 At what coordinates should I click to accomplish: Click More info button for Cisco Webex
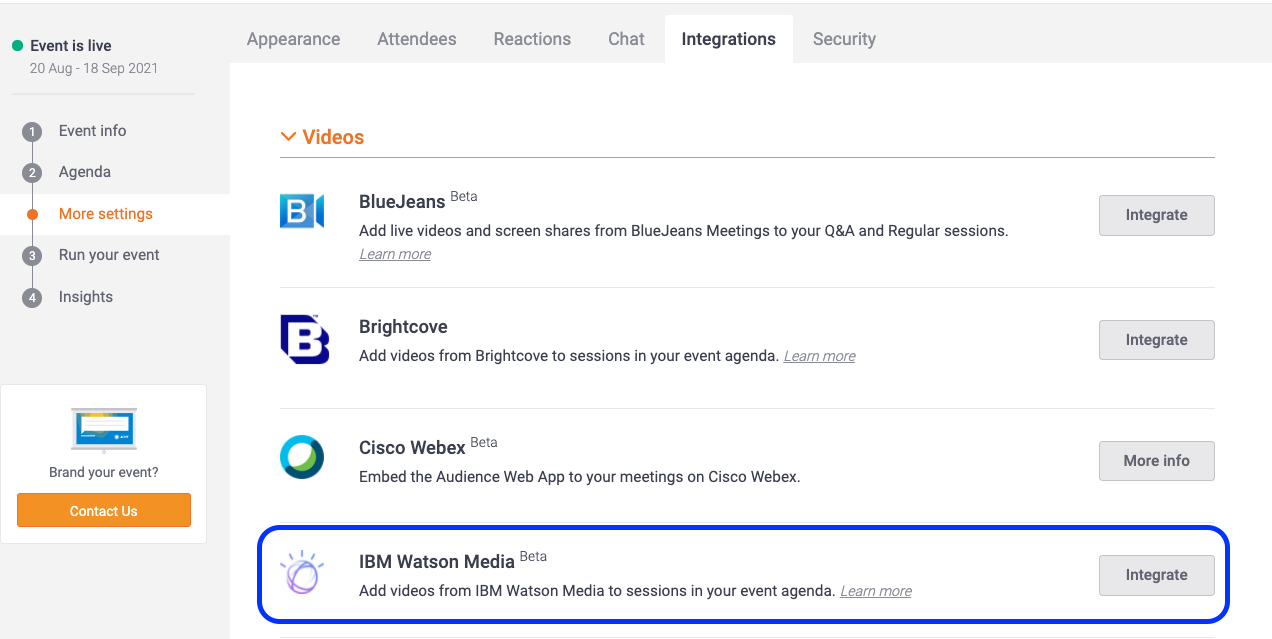[x=1157, y=461]
